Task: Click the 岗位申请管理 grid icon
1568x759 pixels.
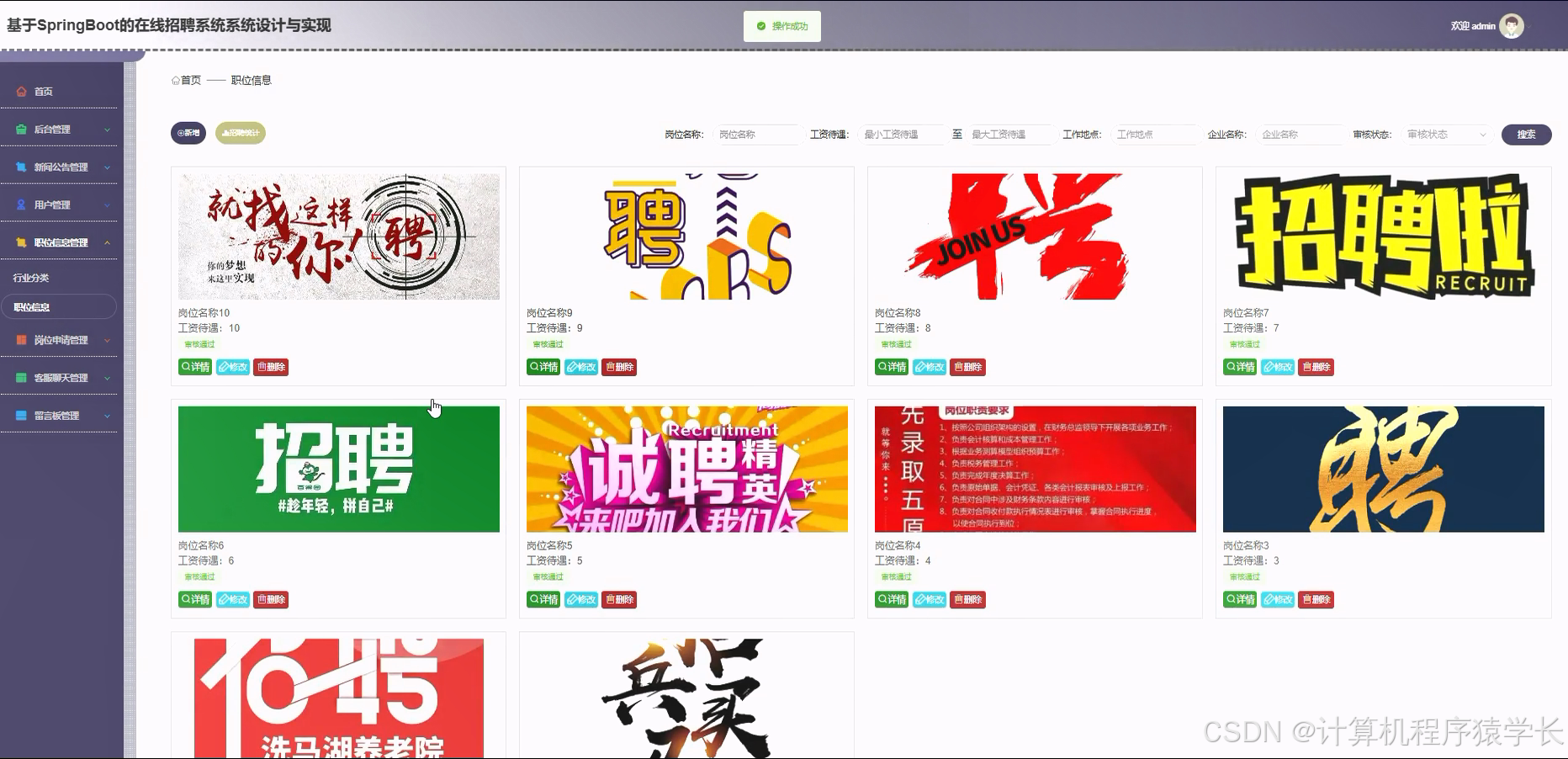Action: 21,340
